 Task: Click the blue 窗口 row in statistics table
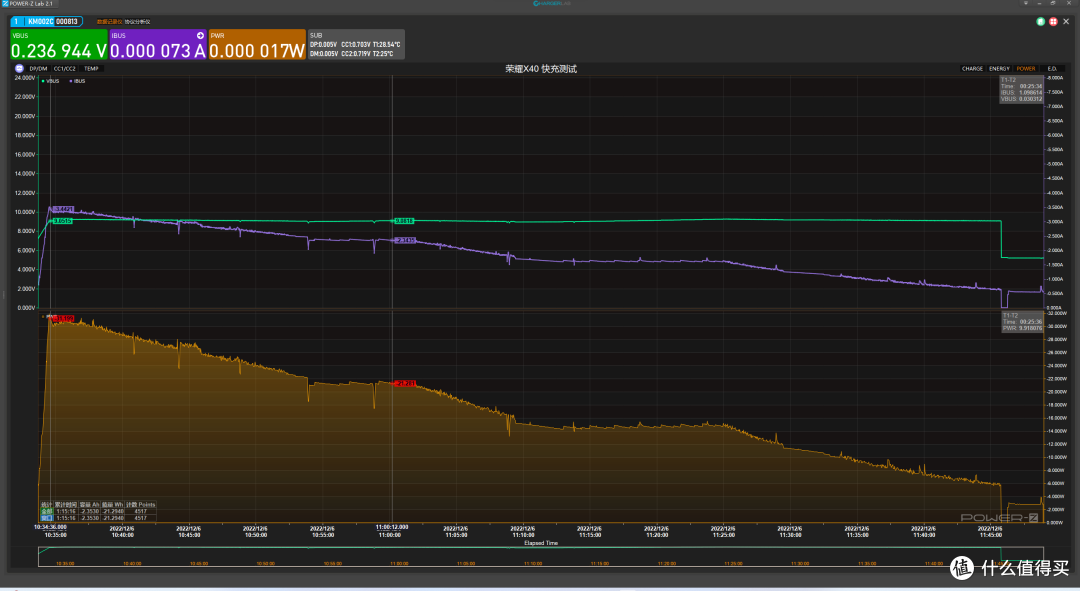98,518
